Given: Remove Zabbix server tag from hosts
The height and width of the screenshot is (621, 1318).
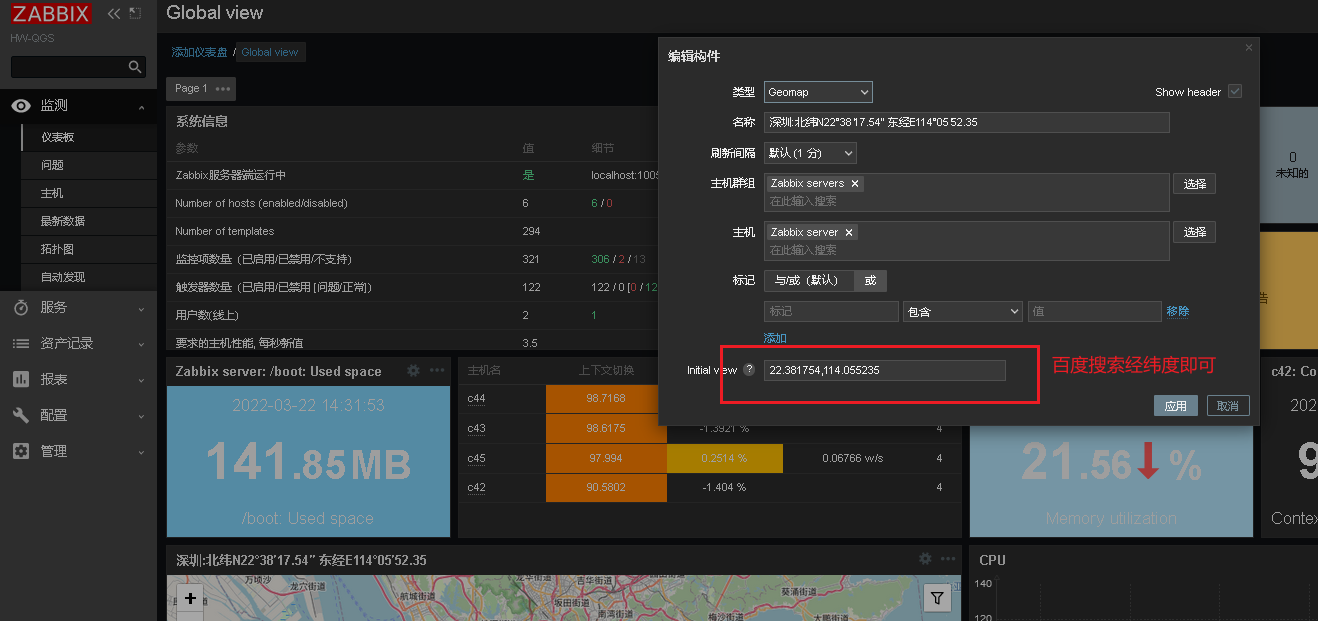Looking at the screenshot, I should coord(849,232).
